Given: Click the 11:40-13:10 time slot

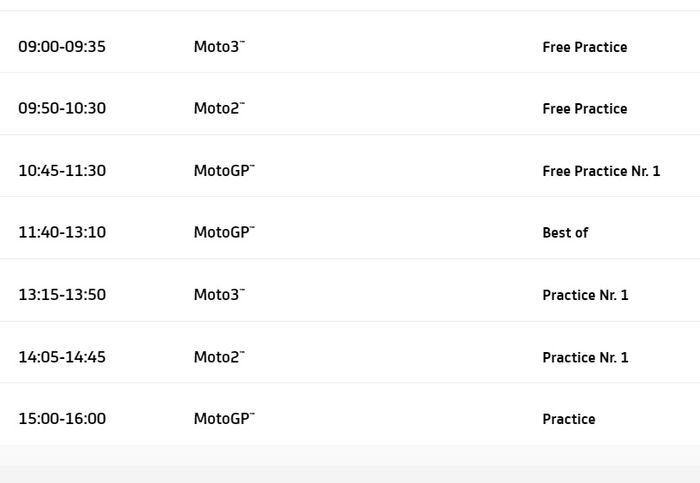Looking at the screenshot, I should (62, 232).
